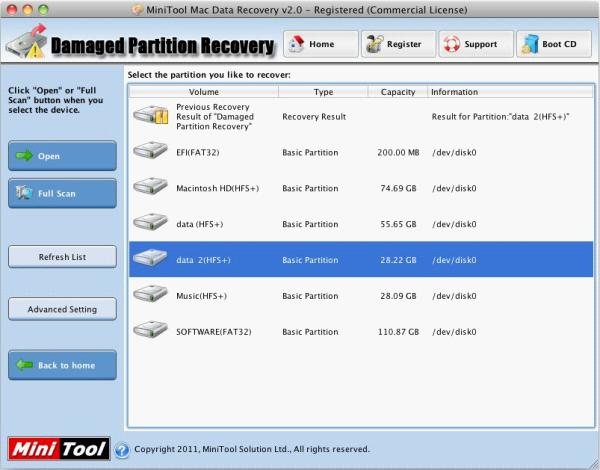Start a Full Scan
Viewport: 600px width, 470px height.
click(62, 193)
